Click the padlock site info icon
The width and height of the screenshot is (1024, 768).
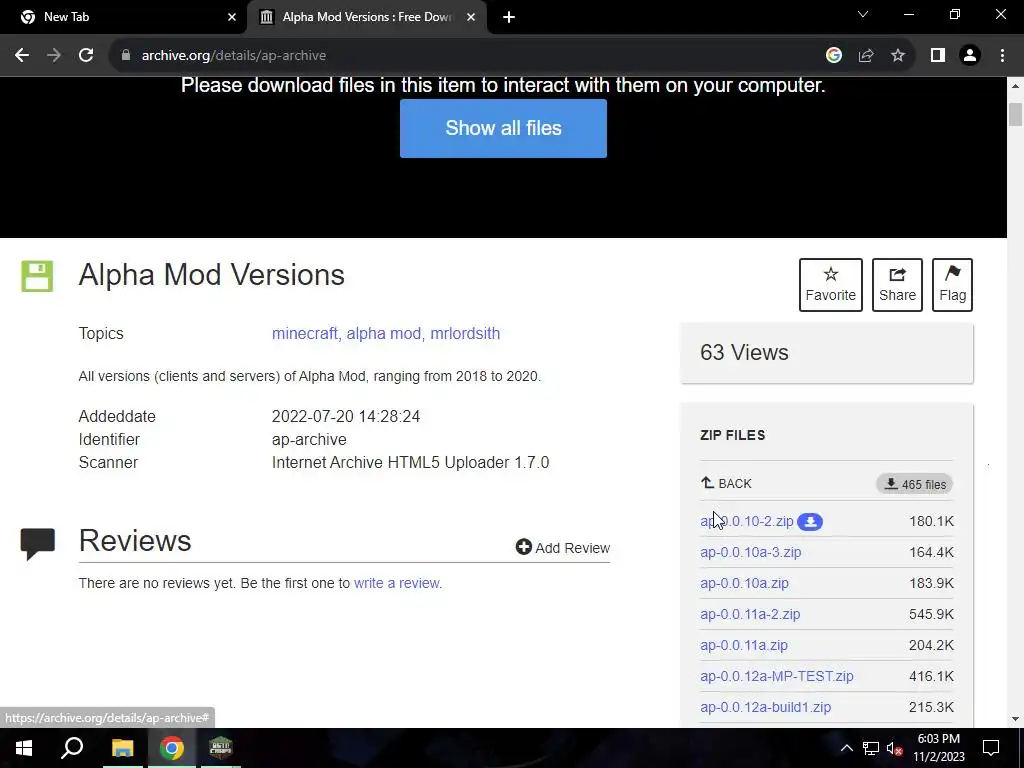coord(126,56)
